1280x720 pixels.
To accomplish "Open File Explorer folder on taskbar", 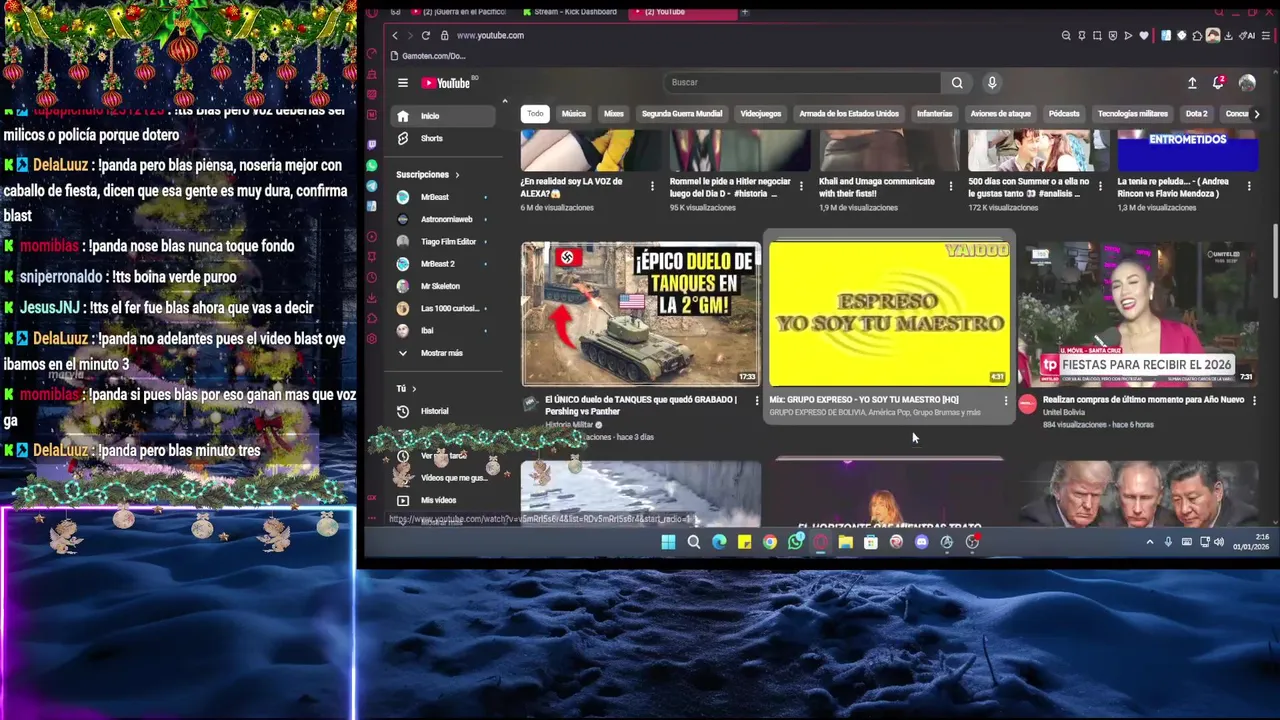I will click(x=846, y=542).
